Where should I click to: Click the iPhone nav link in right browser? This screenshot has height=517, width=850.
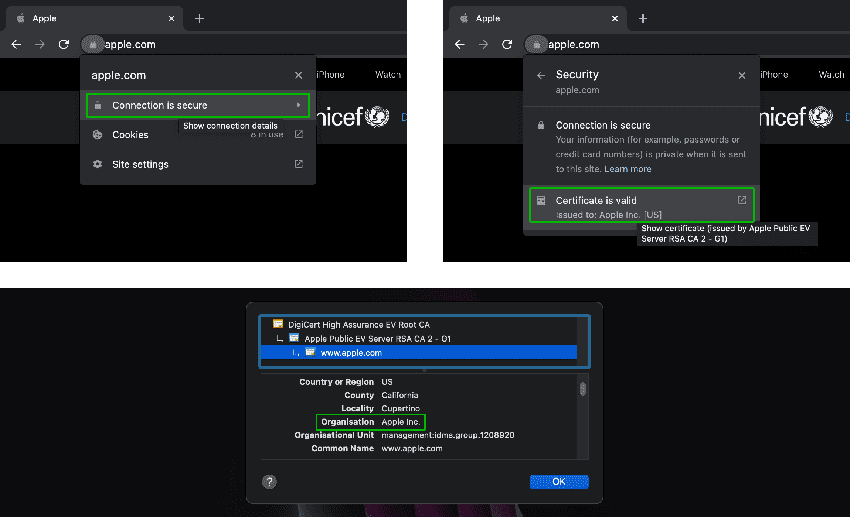(774, 75)
